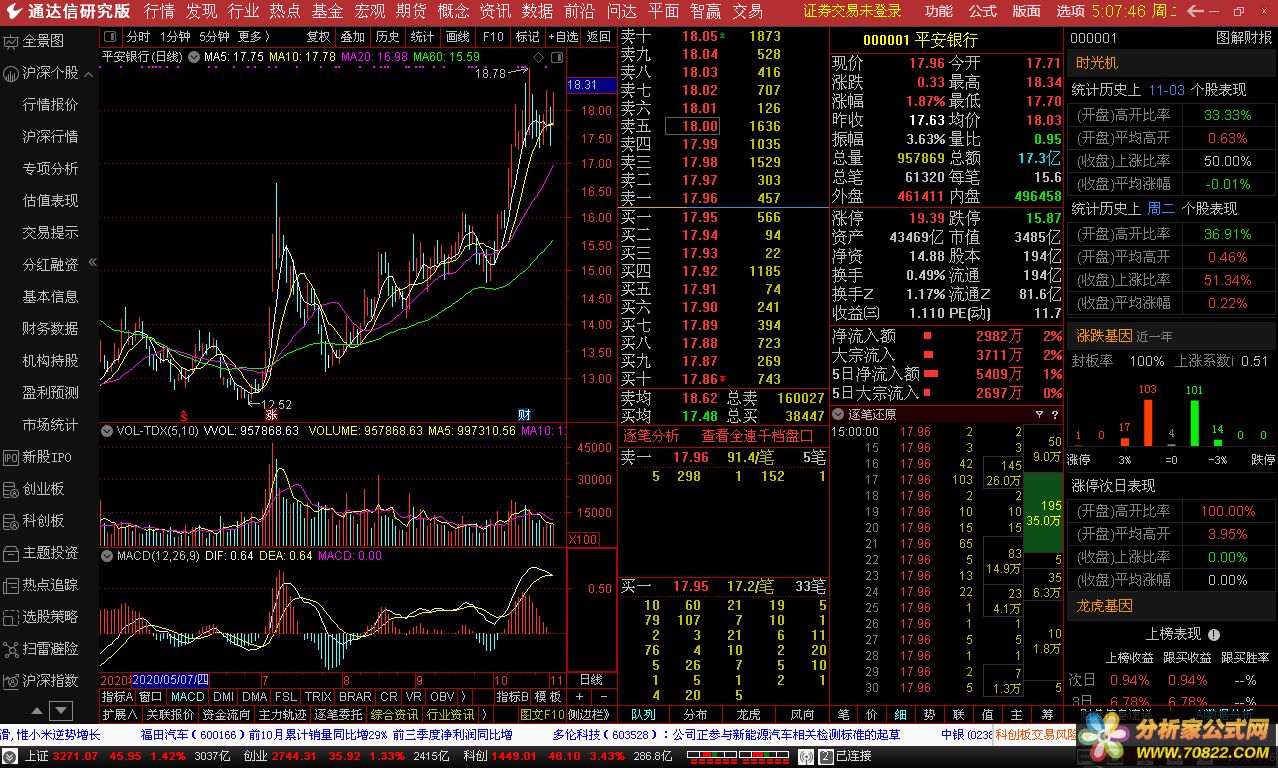Open the 行情 menu
The image size is (1278, 768).
[159, 11]
